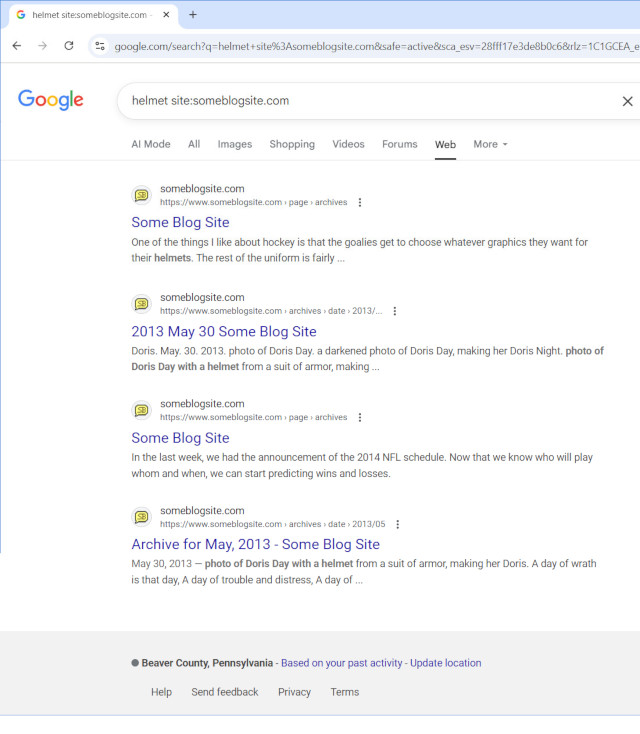Open three-dot menu for Archive for May, 2013 result
Screen dimensions: 640x734
(397, 524)
